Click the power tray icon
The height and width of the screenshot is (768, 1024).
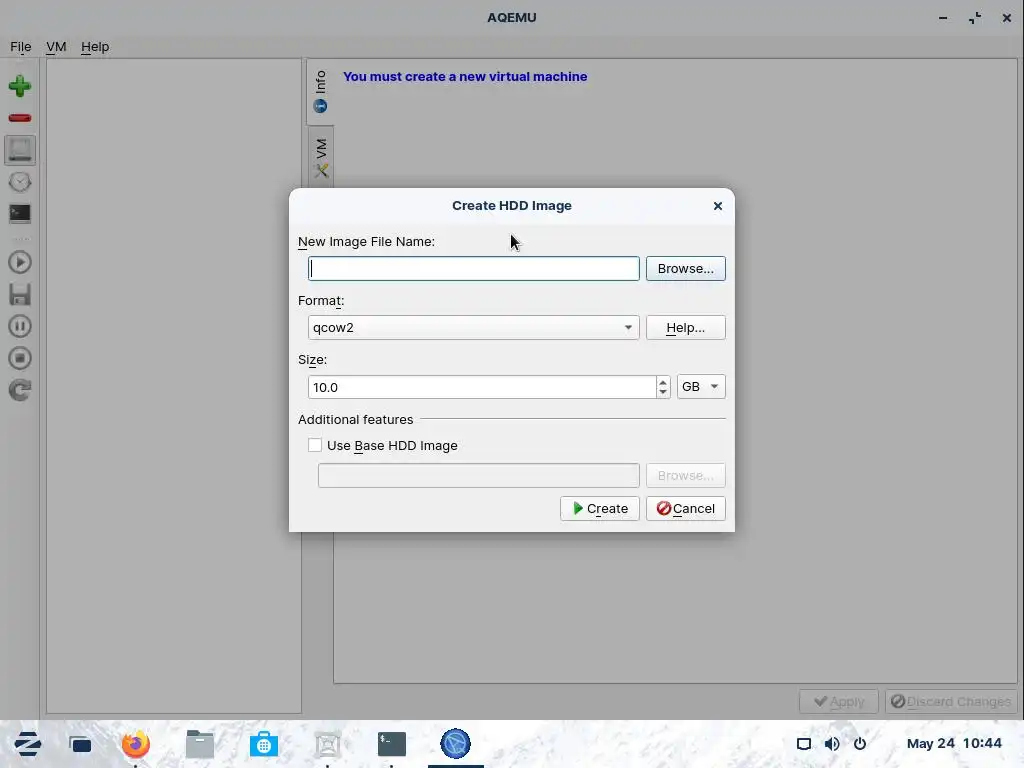click(x=860, y=744)
